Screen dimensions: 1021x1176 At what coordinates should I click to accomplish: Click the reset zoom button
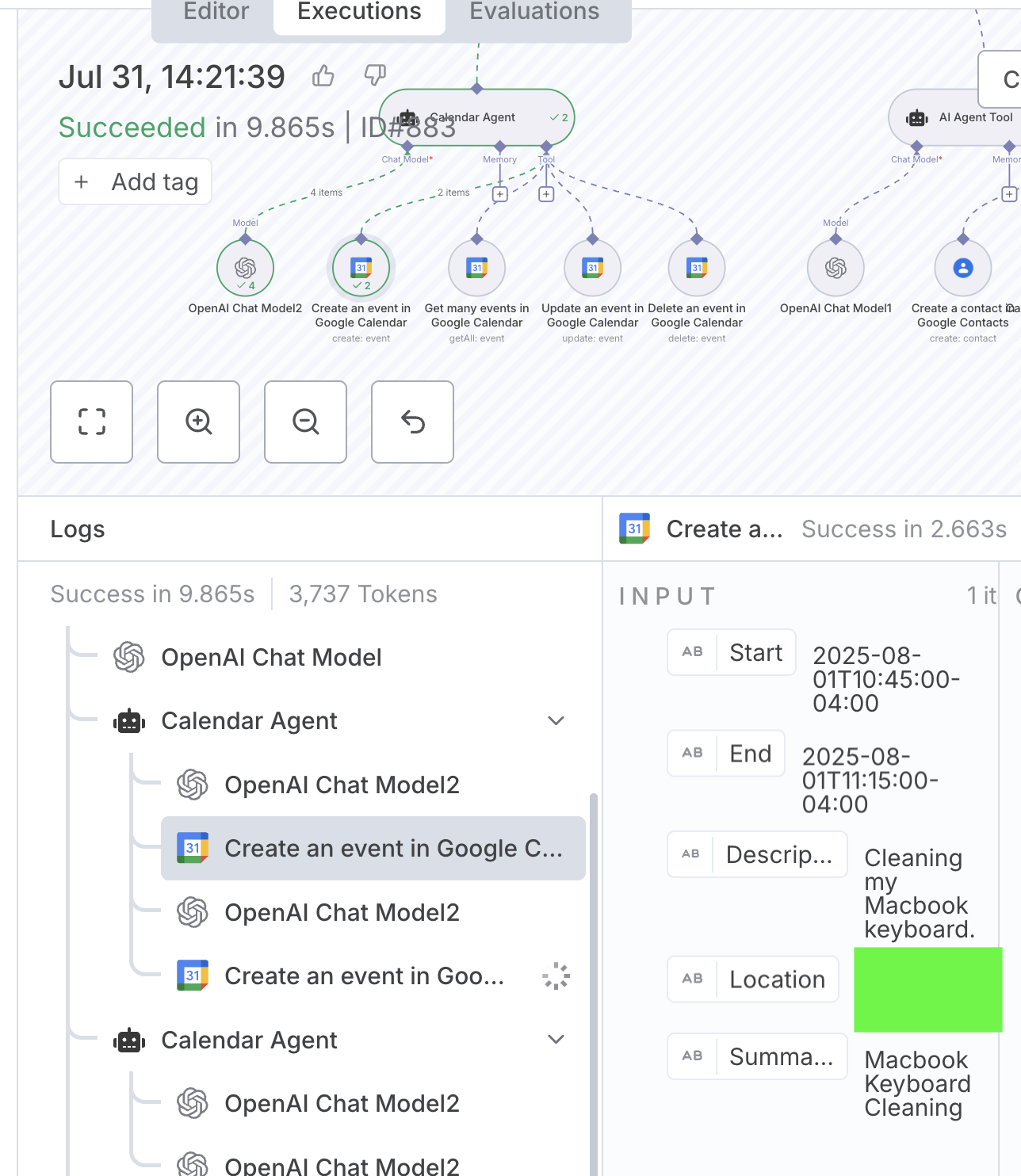(x=412, y=422)
